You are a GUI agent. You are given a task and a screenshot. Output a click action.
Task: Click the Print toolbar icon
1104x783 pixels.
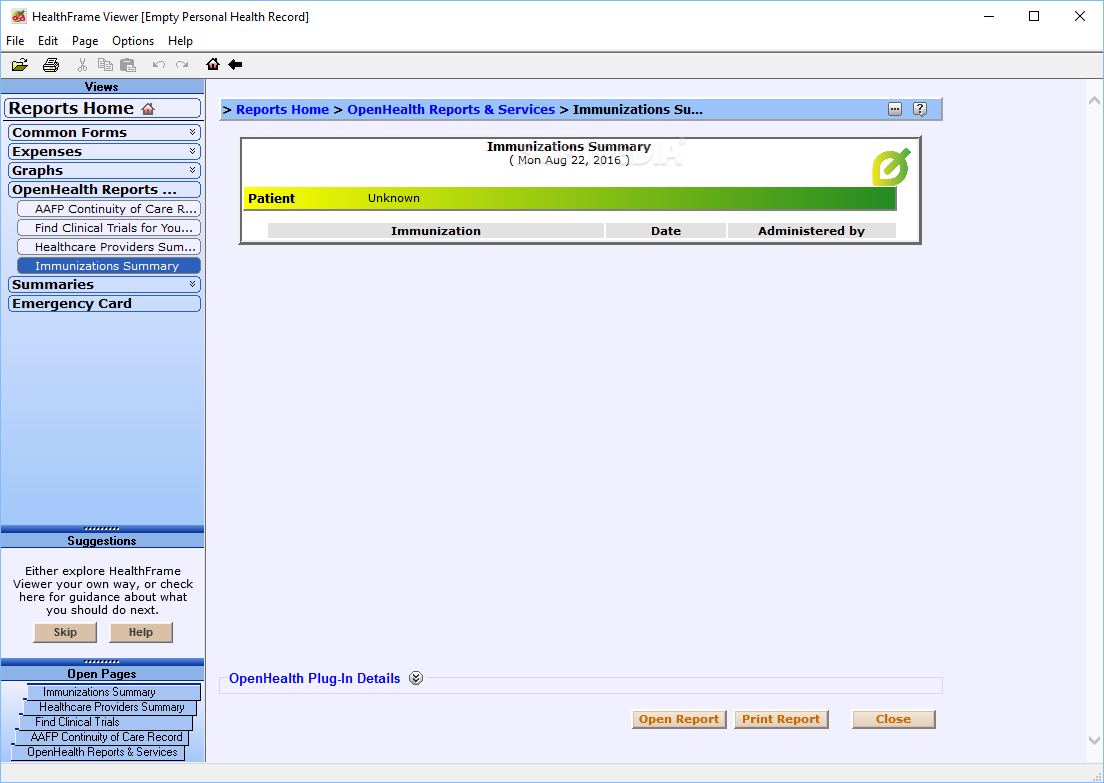51,65
